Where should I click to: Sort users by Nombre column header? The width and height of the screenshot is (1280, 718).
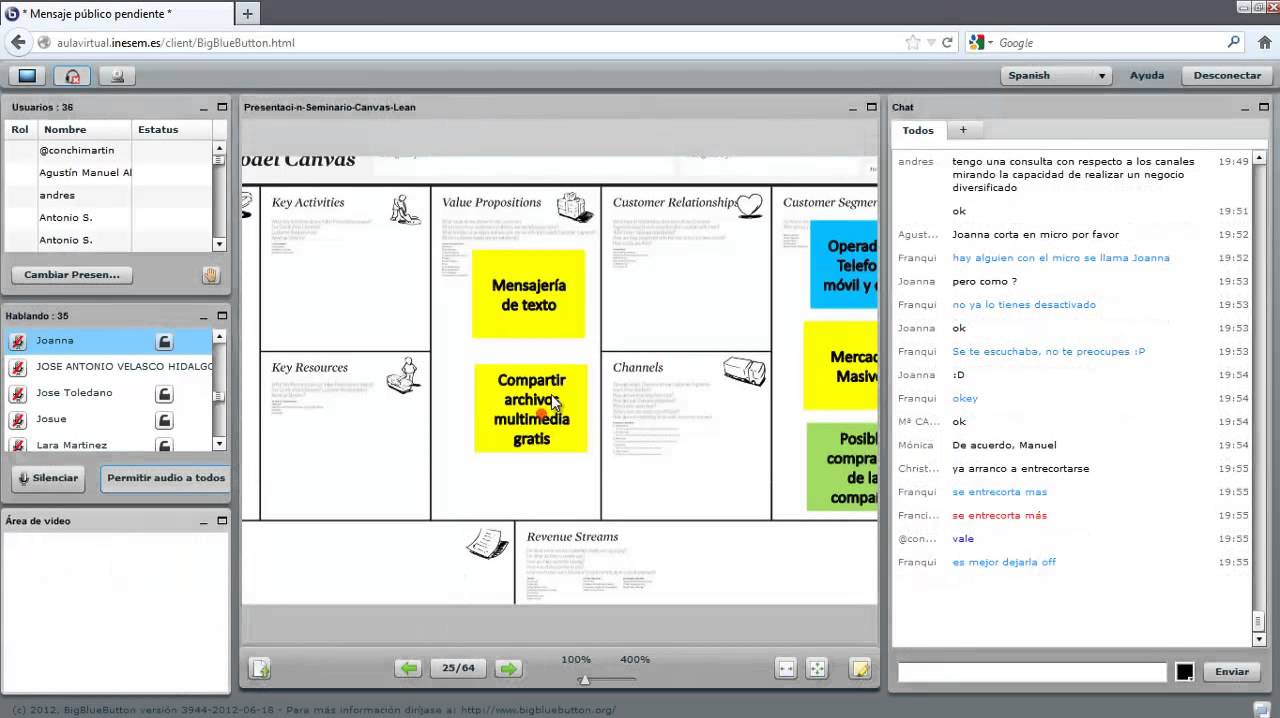[x=85, y=130]
